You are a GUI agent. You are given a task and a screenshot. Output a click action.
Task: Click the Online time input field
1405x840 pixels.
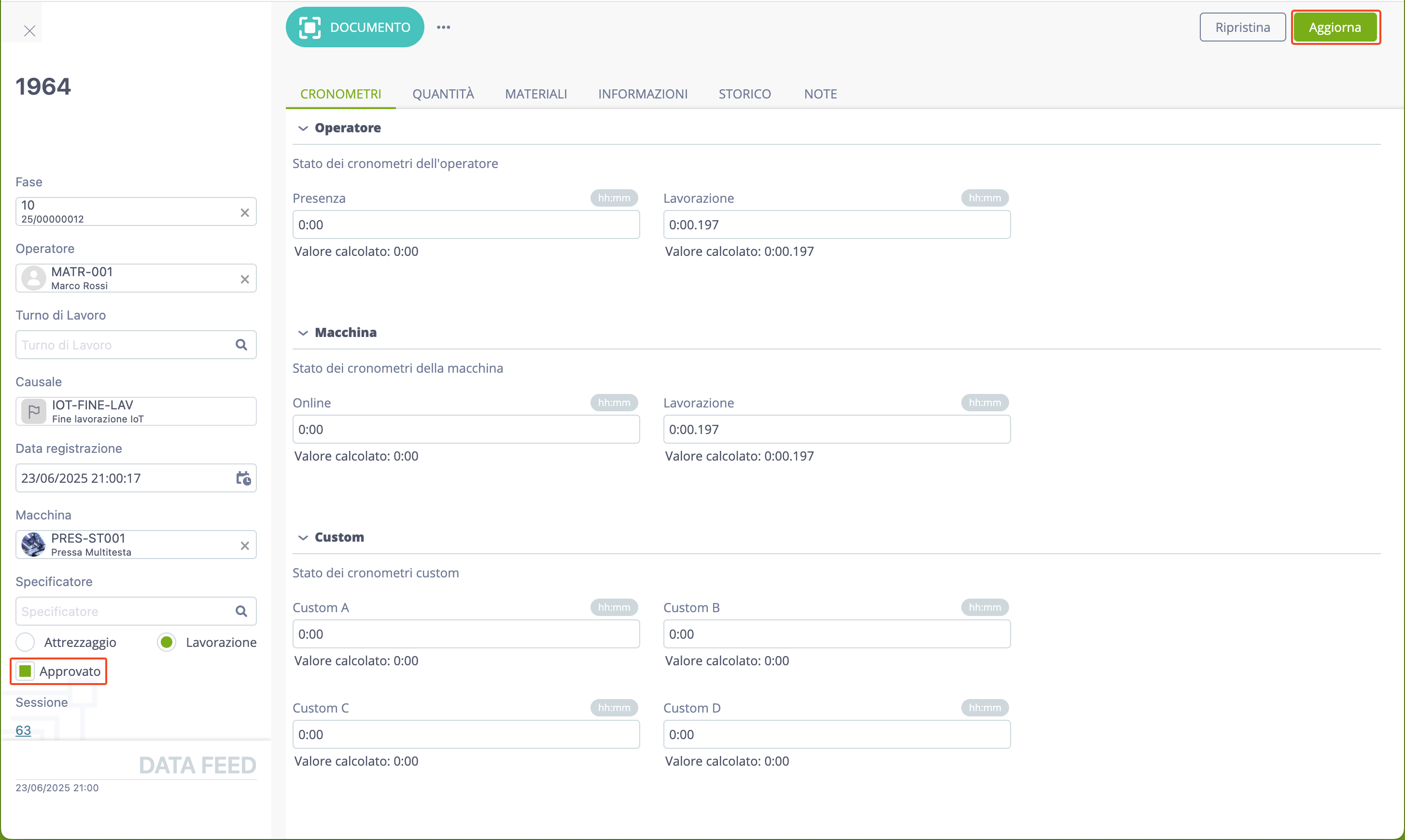[466, 430]
